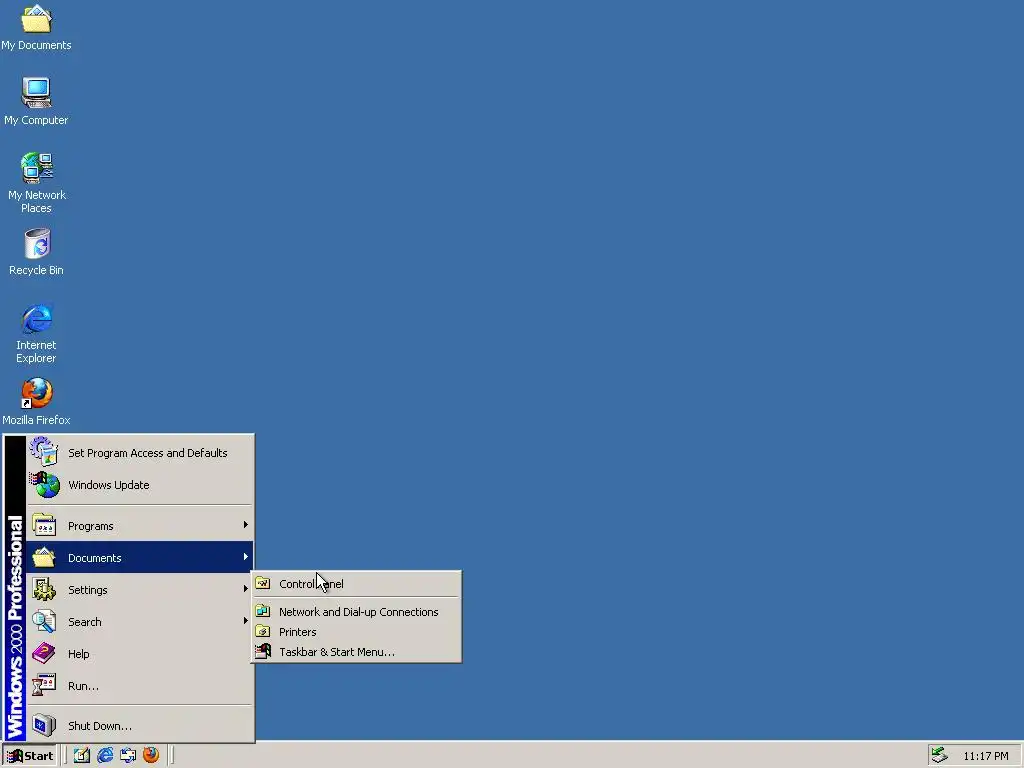1024x768 pixels.
Task: Open Help from Start menu
Action: pos(140,653)
